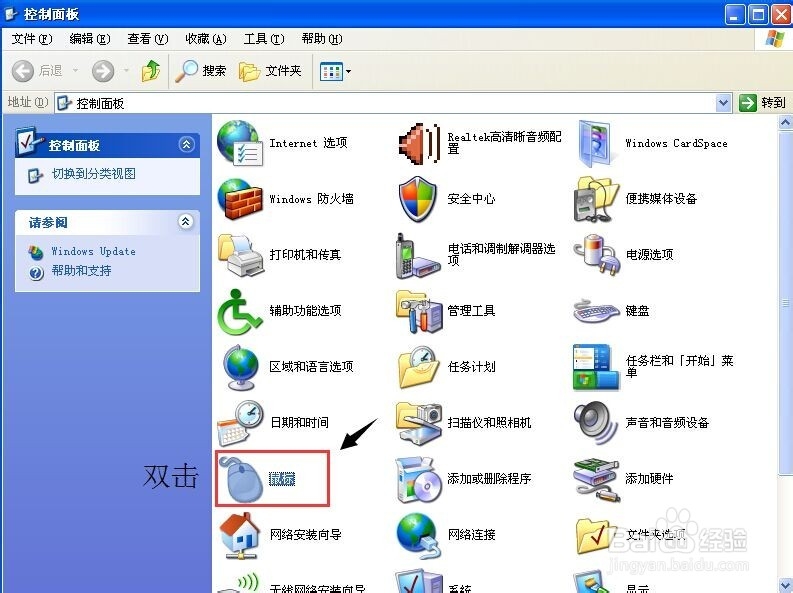Open 电话和调制解调器选项 phone icon
The width and height of the screenshot is (793, 593).
pos(418,256)
